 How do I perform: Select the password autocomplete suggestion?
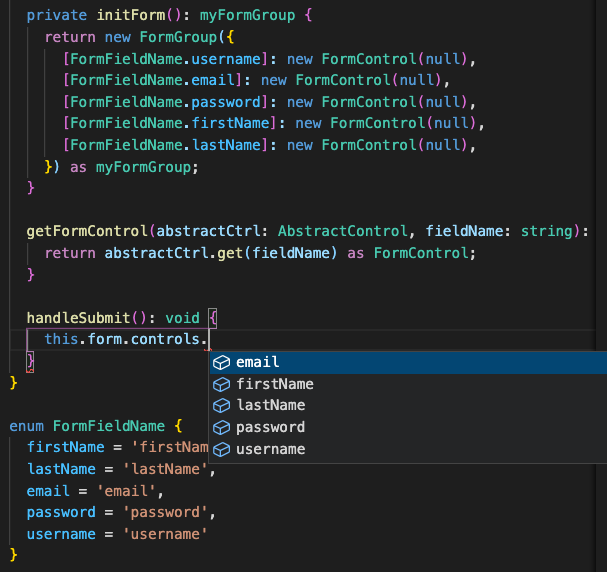[408, 427]
